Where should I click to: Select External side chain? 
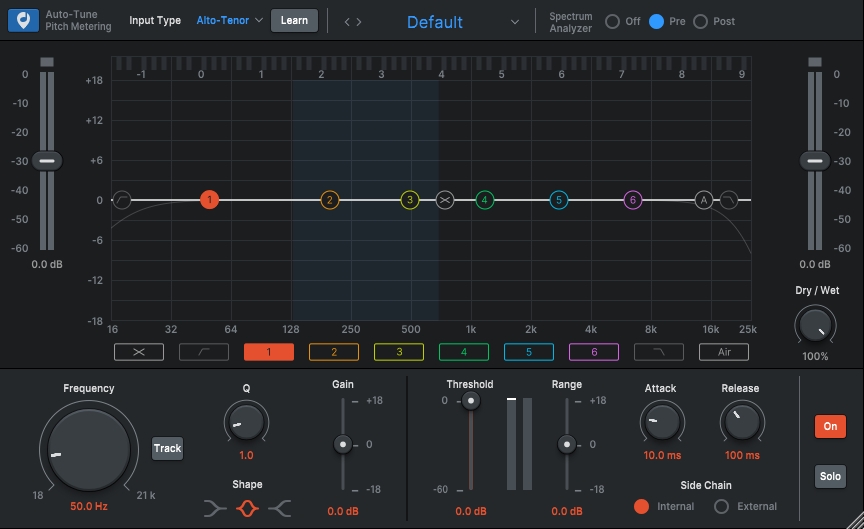click(721, 506)
